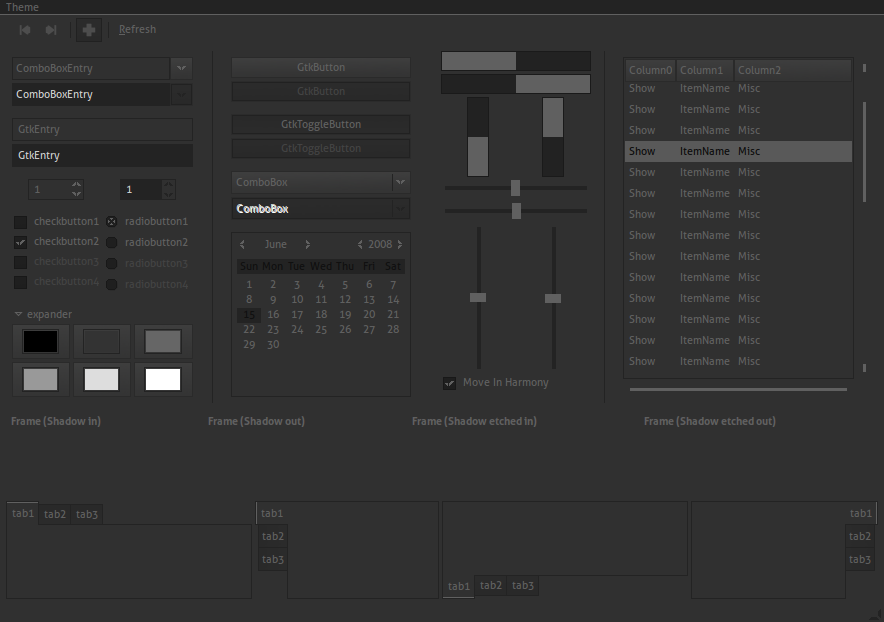Screen dimensions: 884x622
Task: Click the left vertical slider handle
Action: [478, 297]
